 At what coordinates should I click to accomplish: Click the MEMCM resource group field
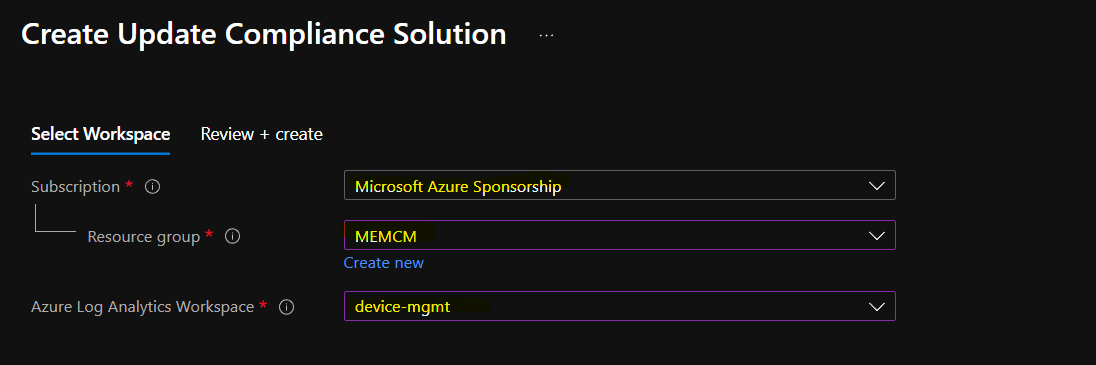tap(619, 236)
